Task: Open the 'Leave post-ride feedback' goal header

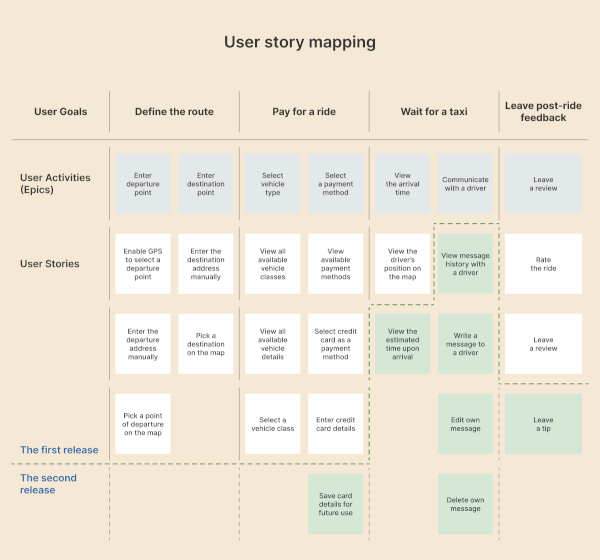Action: pos(543,112)
